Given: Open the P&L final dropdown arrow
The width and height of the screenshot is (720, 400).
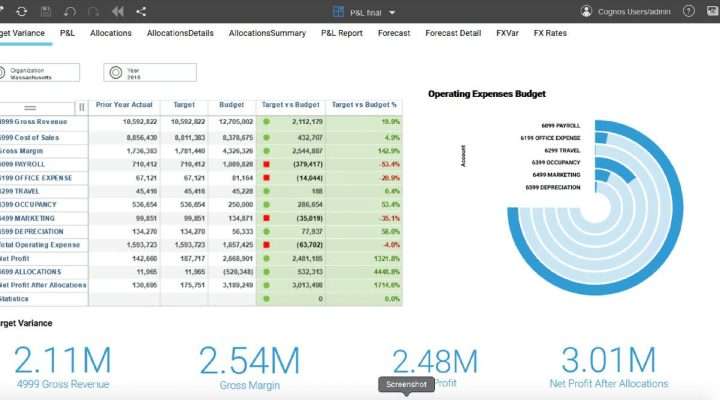Looking at the screenshot, I should [392, 13].
